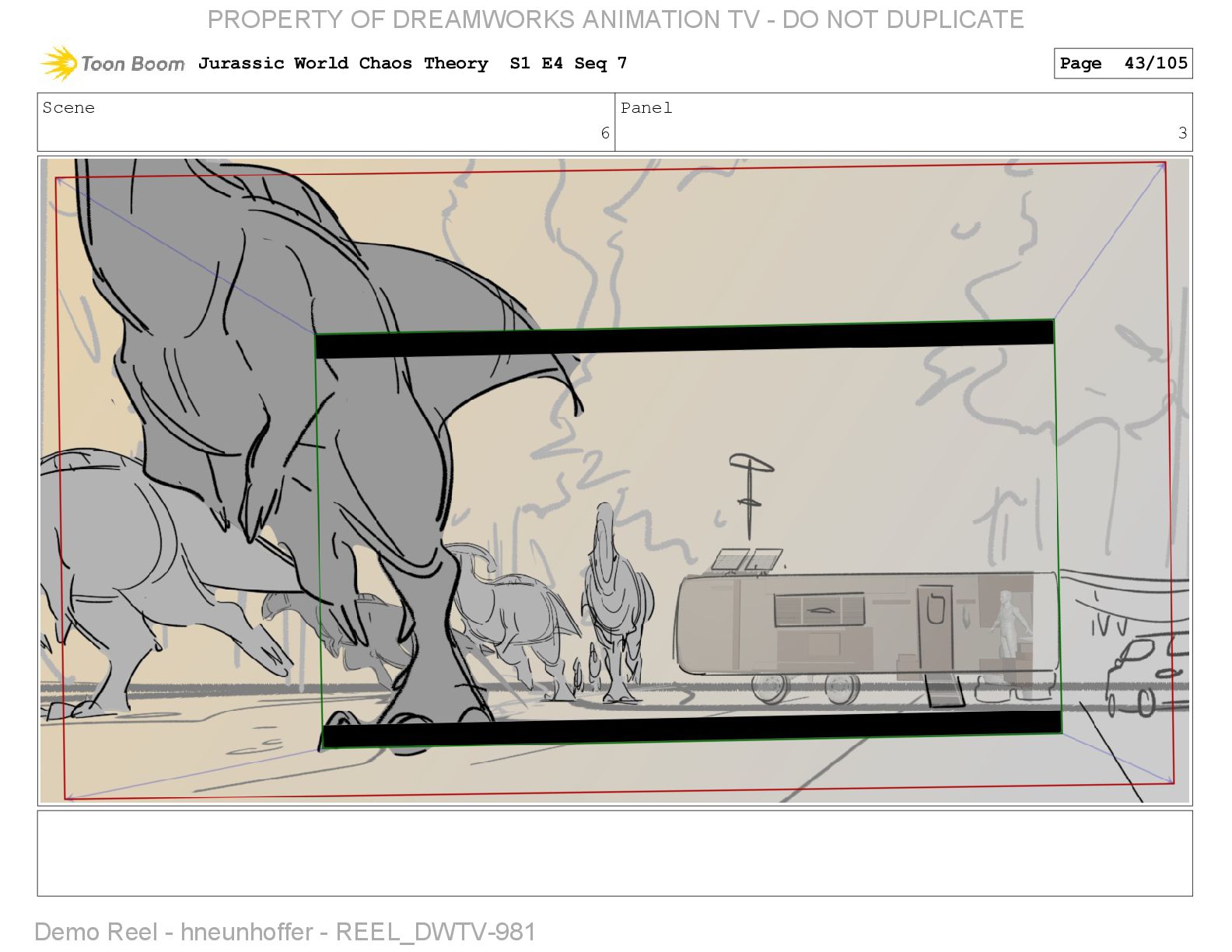
Task: Click the Toon Boom logo
Action: coord(113,63)
